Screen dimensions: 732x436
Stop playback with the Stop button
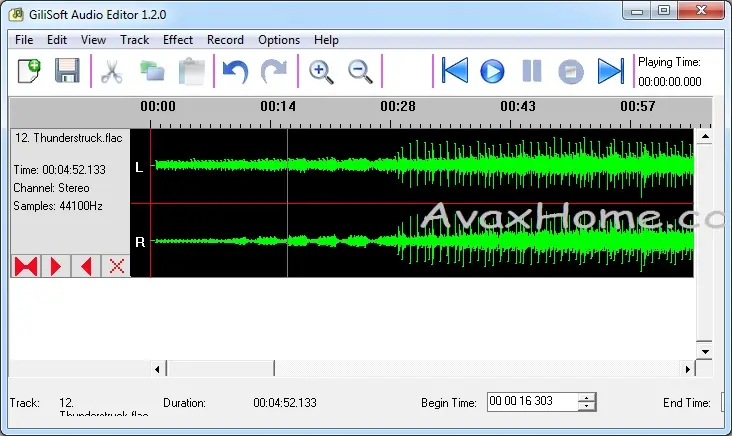[x=570, y=71]
